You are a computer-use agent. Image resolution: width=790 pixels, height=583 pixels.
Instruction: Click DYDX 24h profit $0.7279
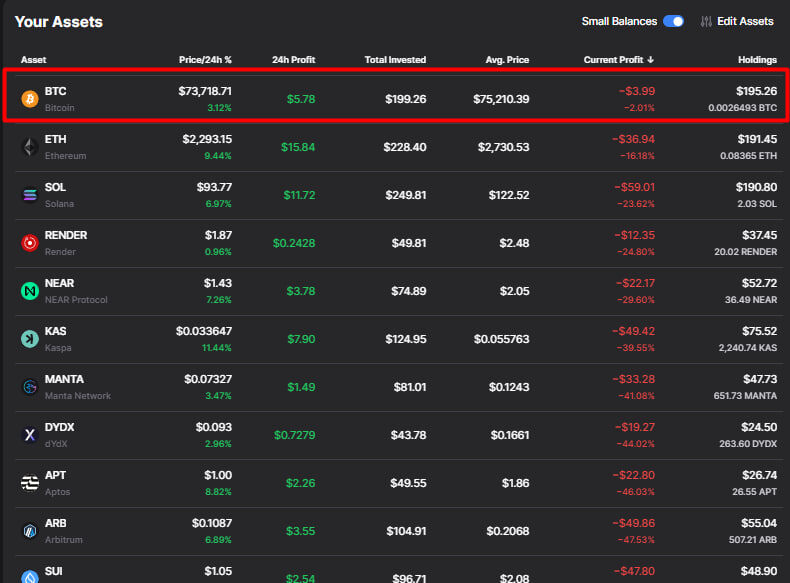(x=295, y=435)
